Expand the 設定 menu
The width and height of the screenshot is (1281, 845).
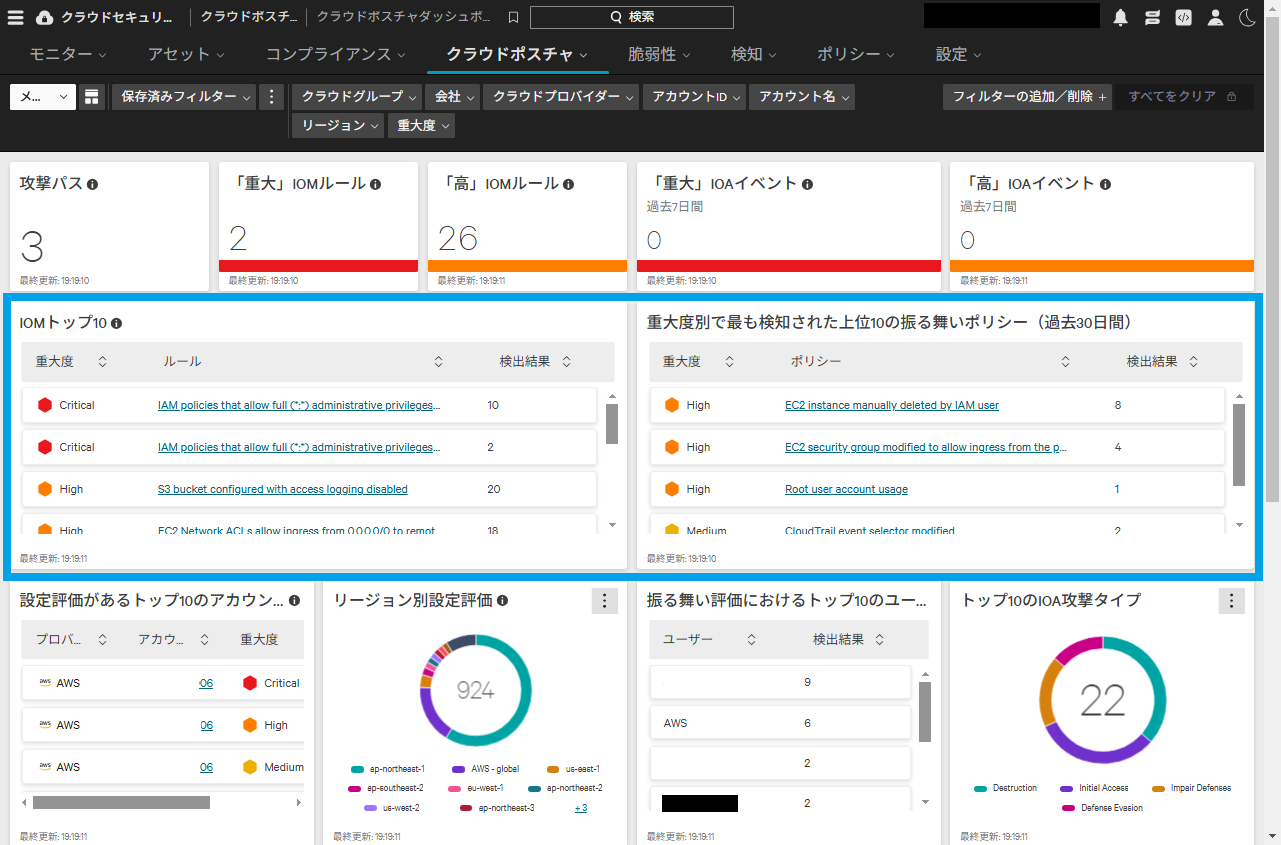pos(959,54)
